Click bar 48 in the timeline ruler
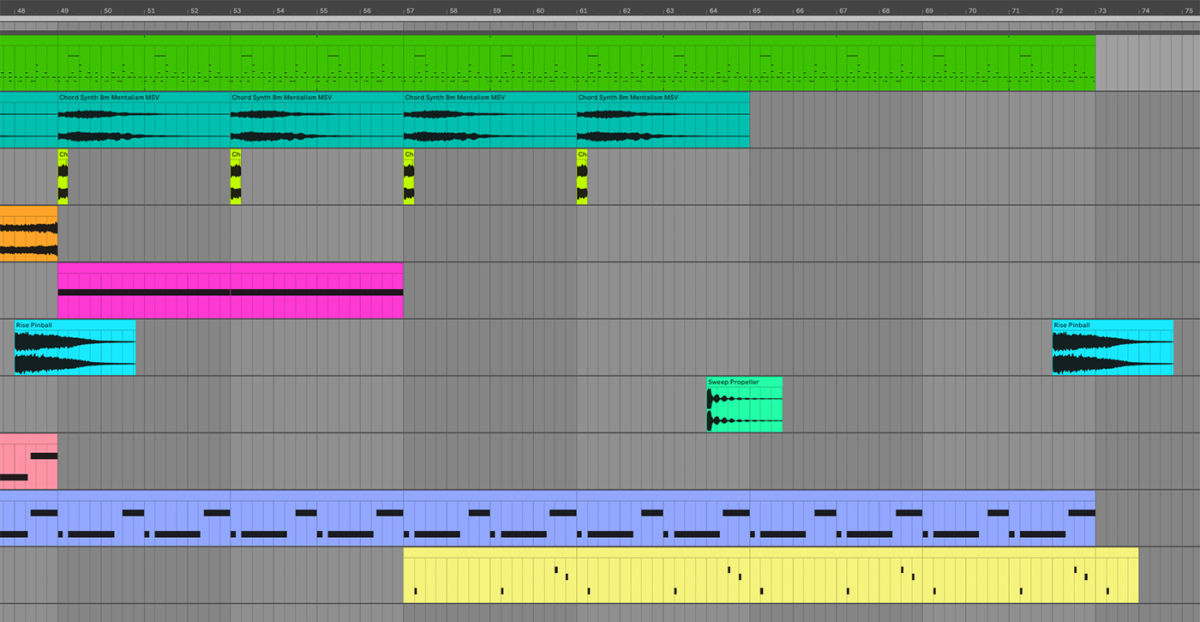 20,9
